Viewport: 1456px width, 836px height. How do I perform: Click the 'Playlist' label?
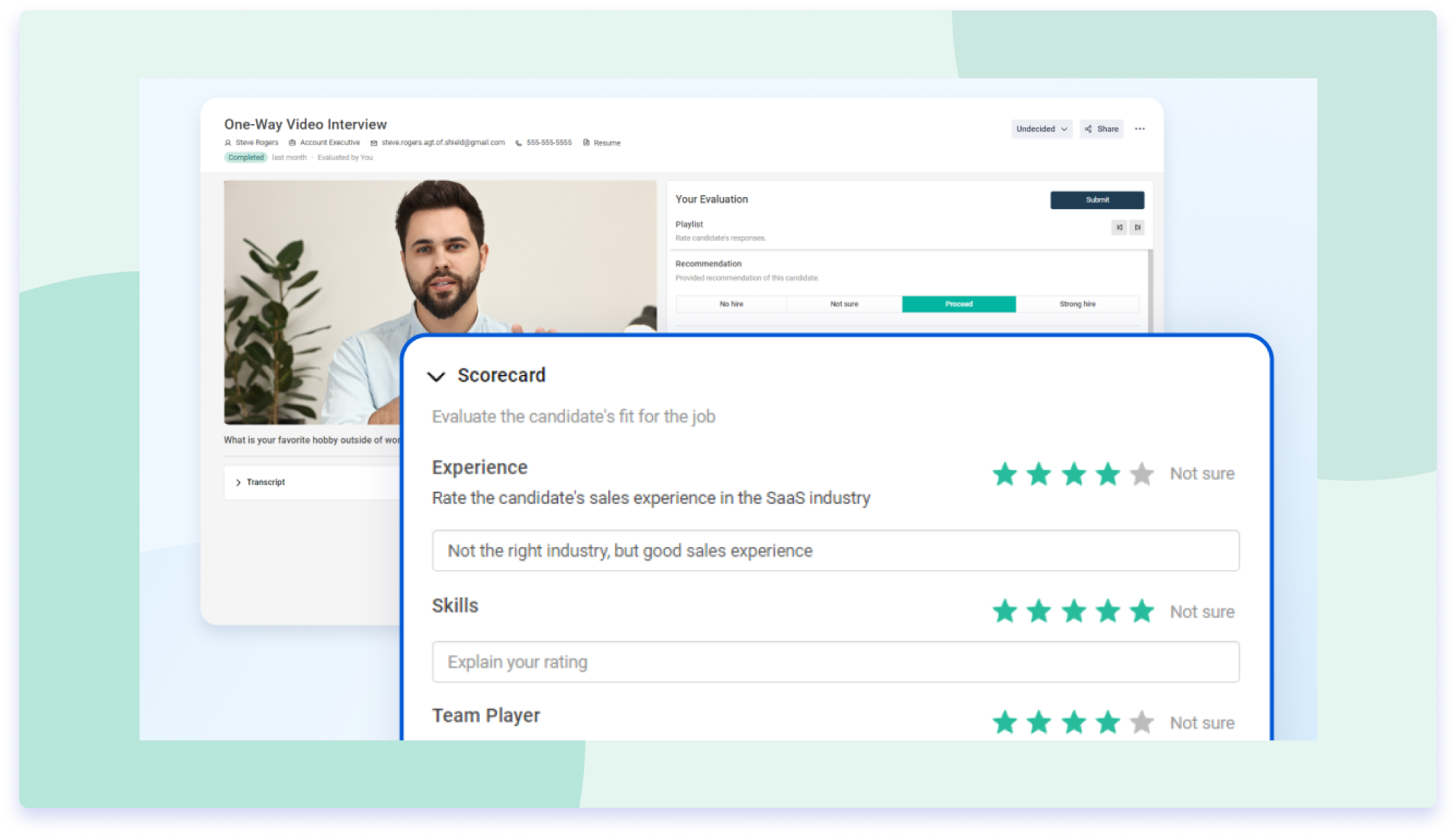pos(689,225)
